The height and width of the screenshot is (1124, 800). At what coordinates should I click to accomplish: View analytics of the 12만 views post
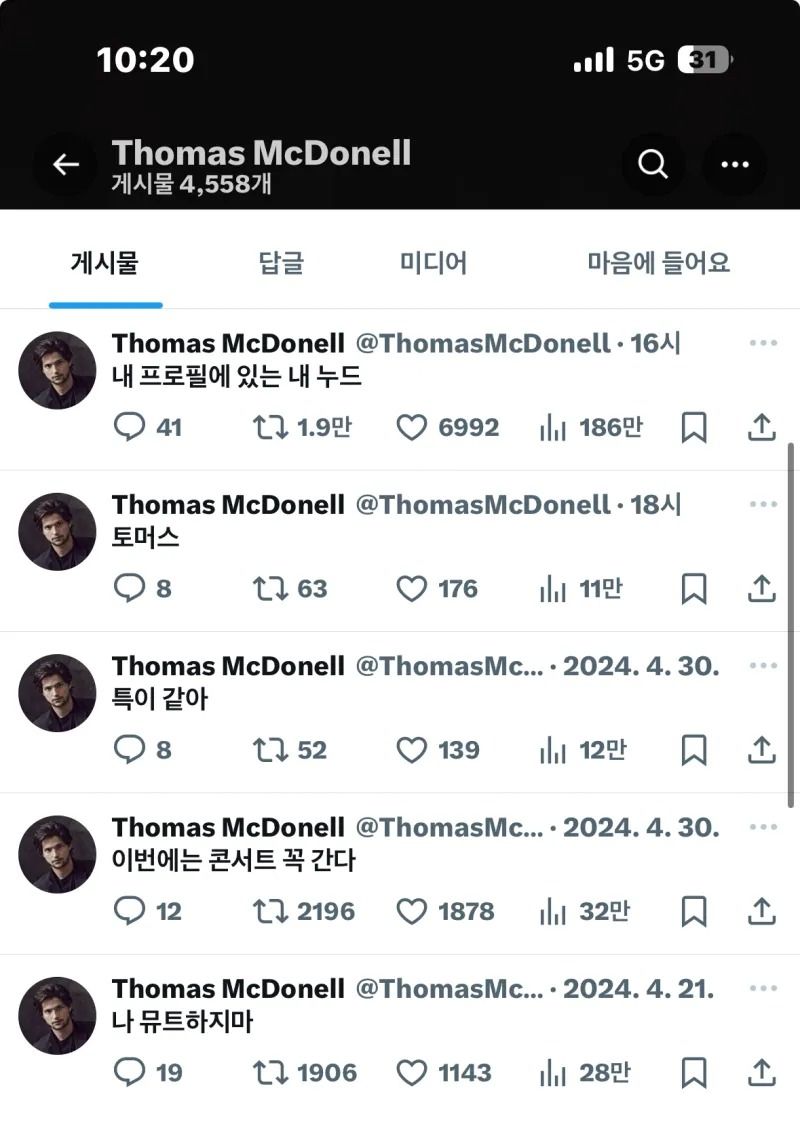[x=553, y=750]
